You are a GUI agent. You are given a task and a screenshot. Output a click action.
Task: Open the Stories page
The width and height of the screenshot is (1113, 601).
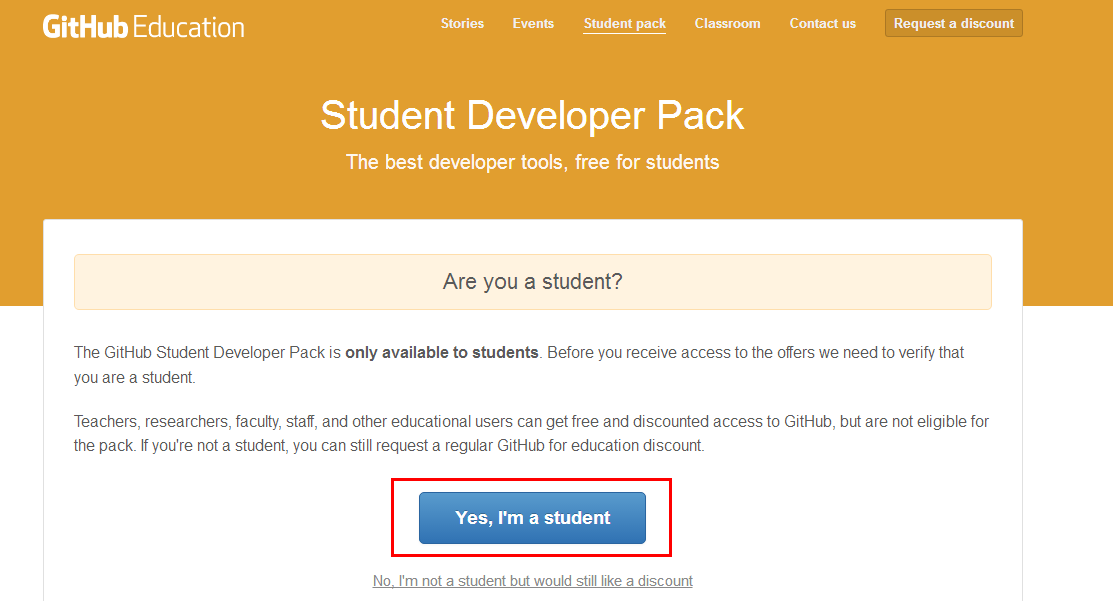(462, 23)
